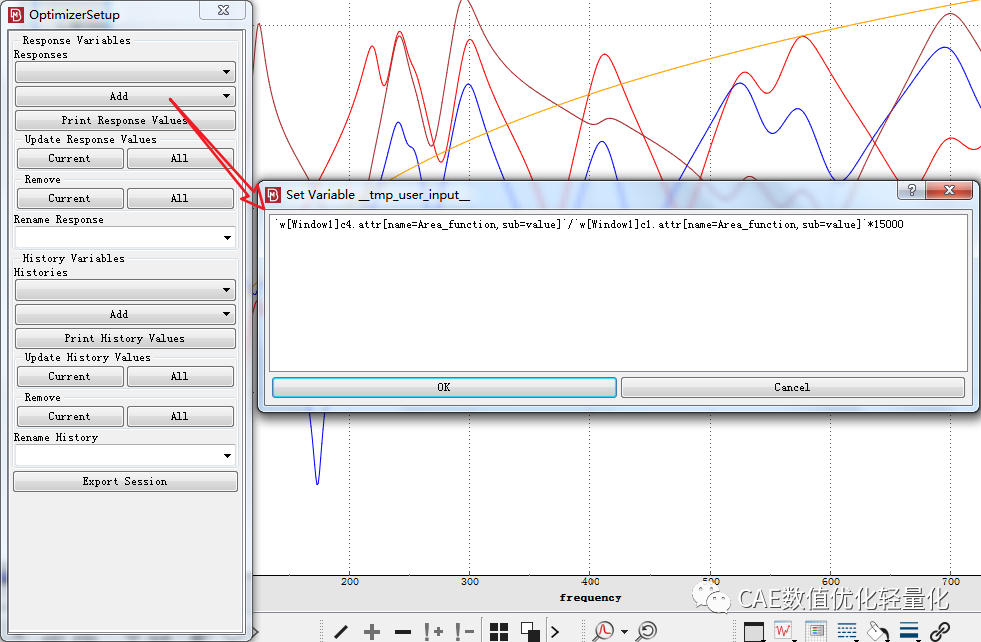Click Current under Update History Values
Screen dimensions: 981x642
coord(70,377)
